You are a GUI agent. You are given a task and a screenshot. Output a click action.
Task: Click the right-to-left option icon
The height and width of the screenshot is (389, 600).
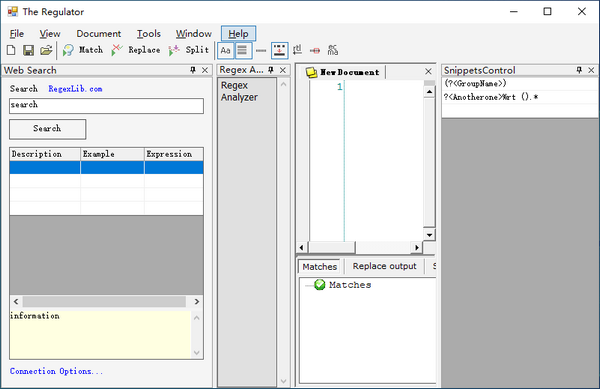[x=298, y=50]
